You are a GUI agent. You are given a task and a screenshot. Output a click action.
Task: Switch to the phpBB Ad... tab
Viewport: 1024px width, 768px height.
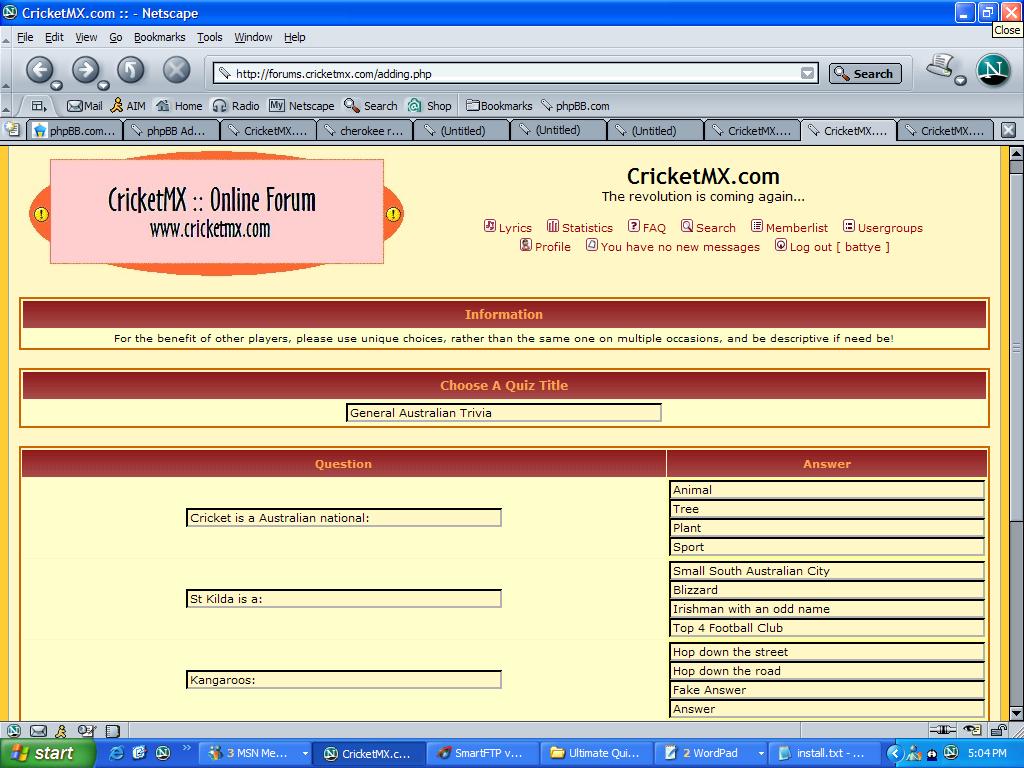click(171, 131)
